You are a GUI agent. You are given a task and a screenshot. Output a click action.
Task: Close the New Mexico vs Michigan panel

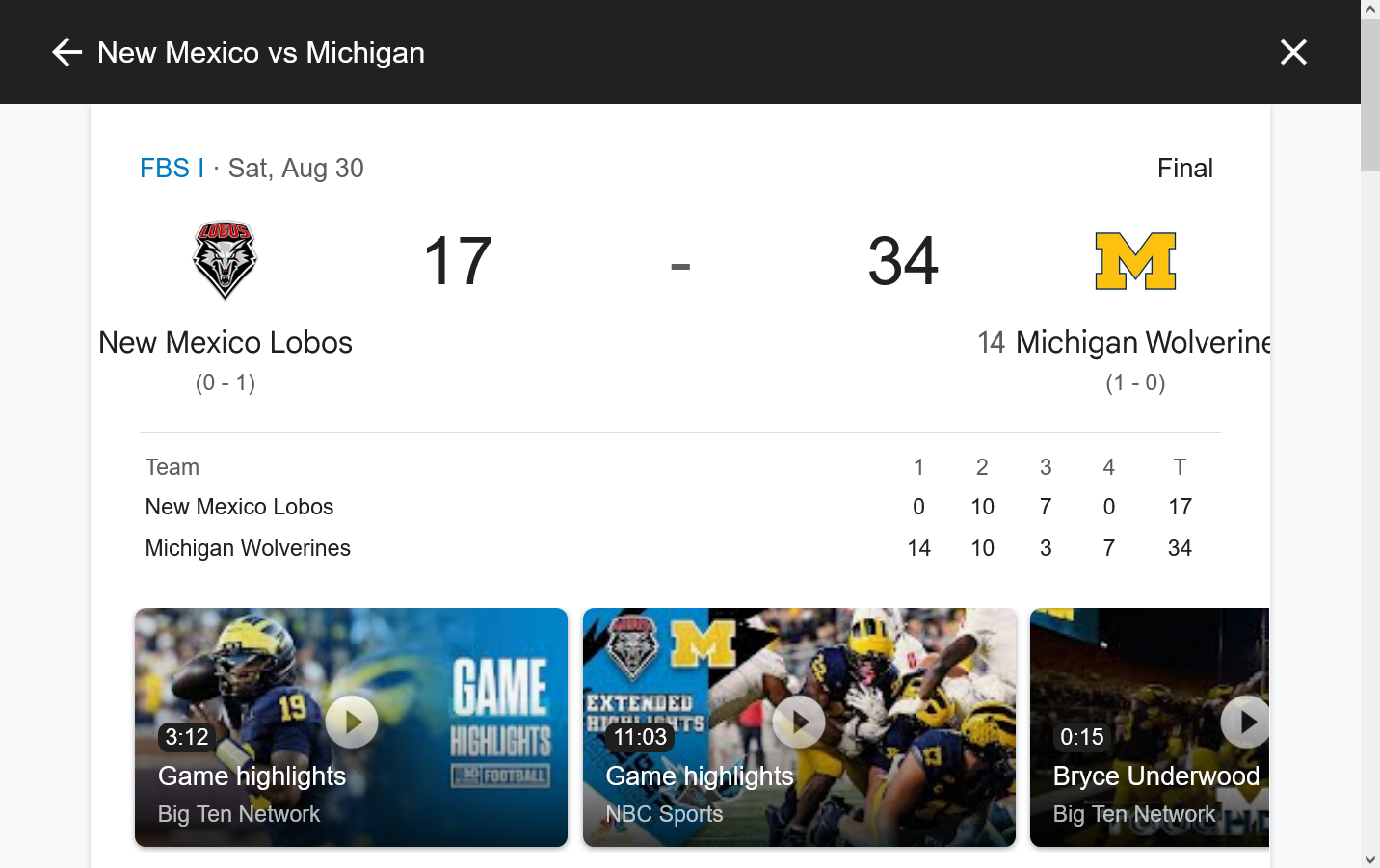[1293, 52]
